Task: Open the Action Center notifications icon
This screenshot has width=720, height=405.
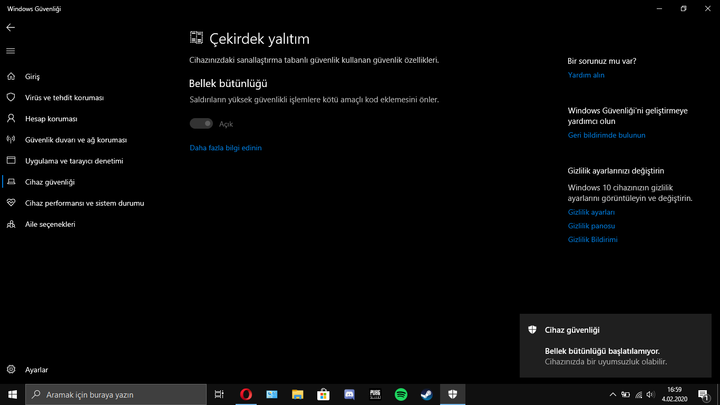Action: 703,394
